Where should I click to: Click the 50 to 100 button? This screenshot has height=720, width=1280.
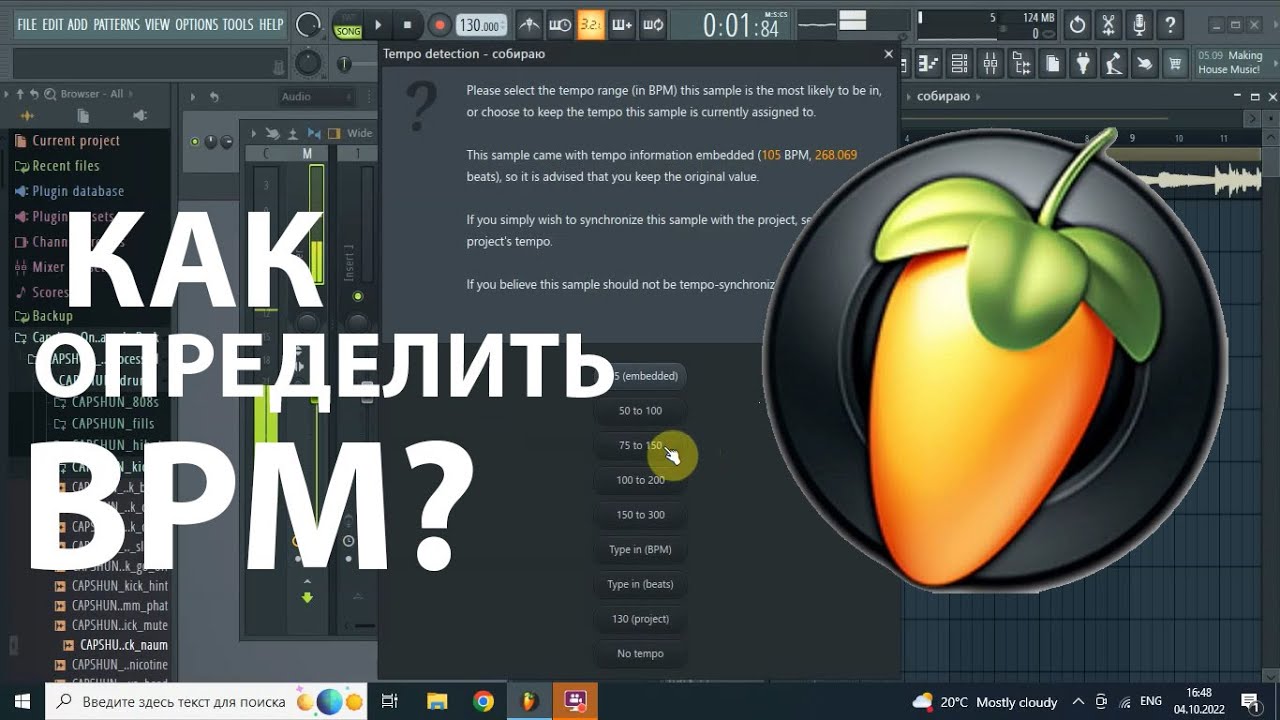[x=640, y=411]
